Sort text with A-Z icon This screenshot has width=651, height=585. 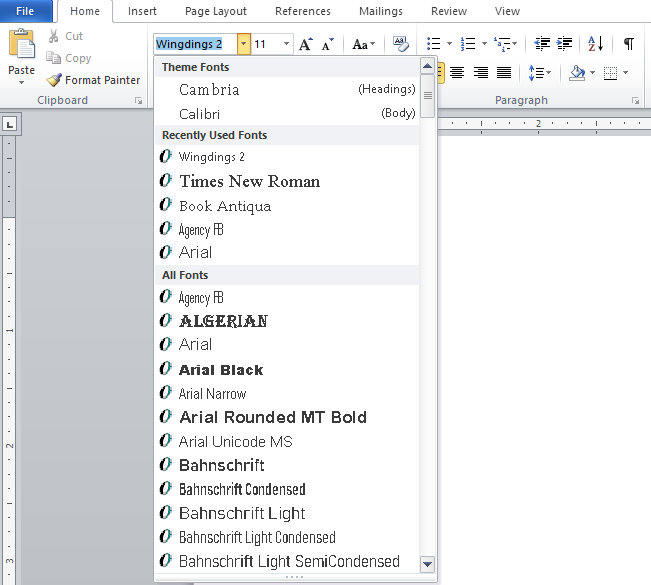tap(595, 44)
